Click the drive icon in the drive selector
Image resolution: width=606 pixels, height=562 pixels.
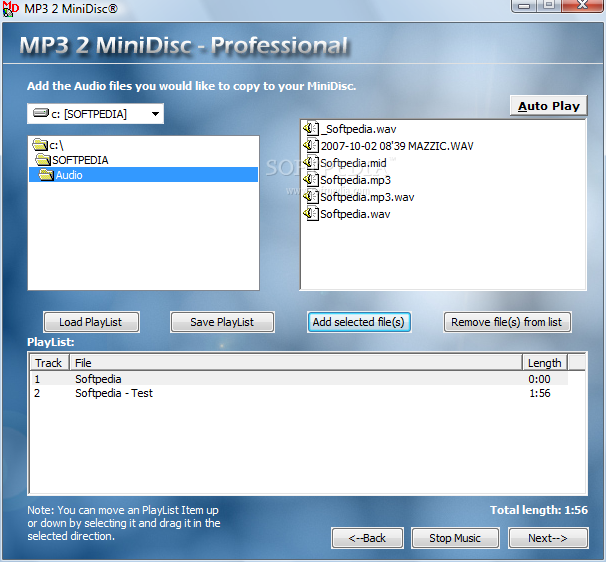[x=41, y=113]
